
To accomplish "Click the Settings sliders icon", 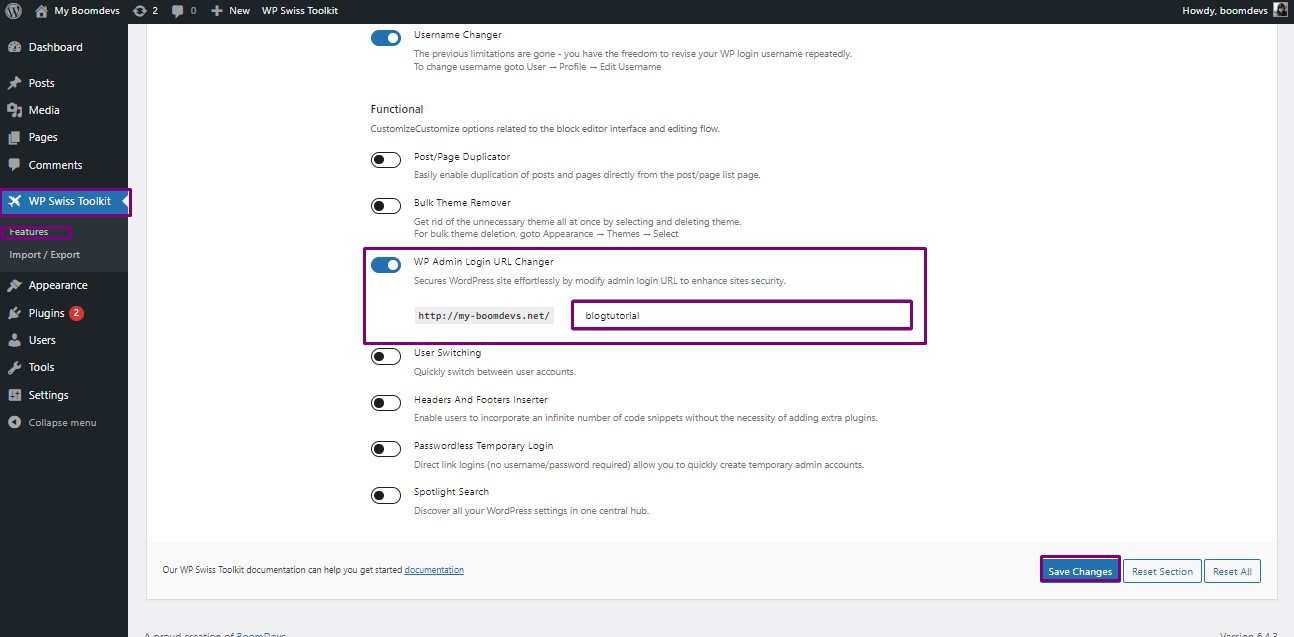I will click(14, 395).
